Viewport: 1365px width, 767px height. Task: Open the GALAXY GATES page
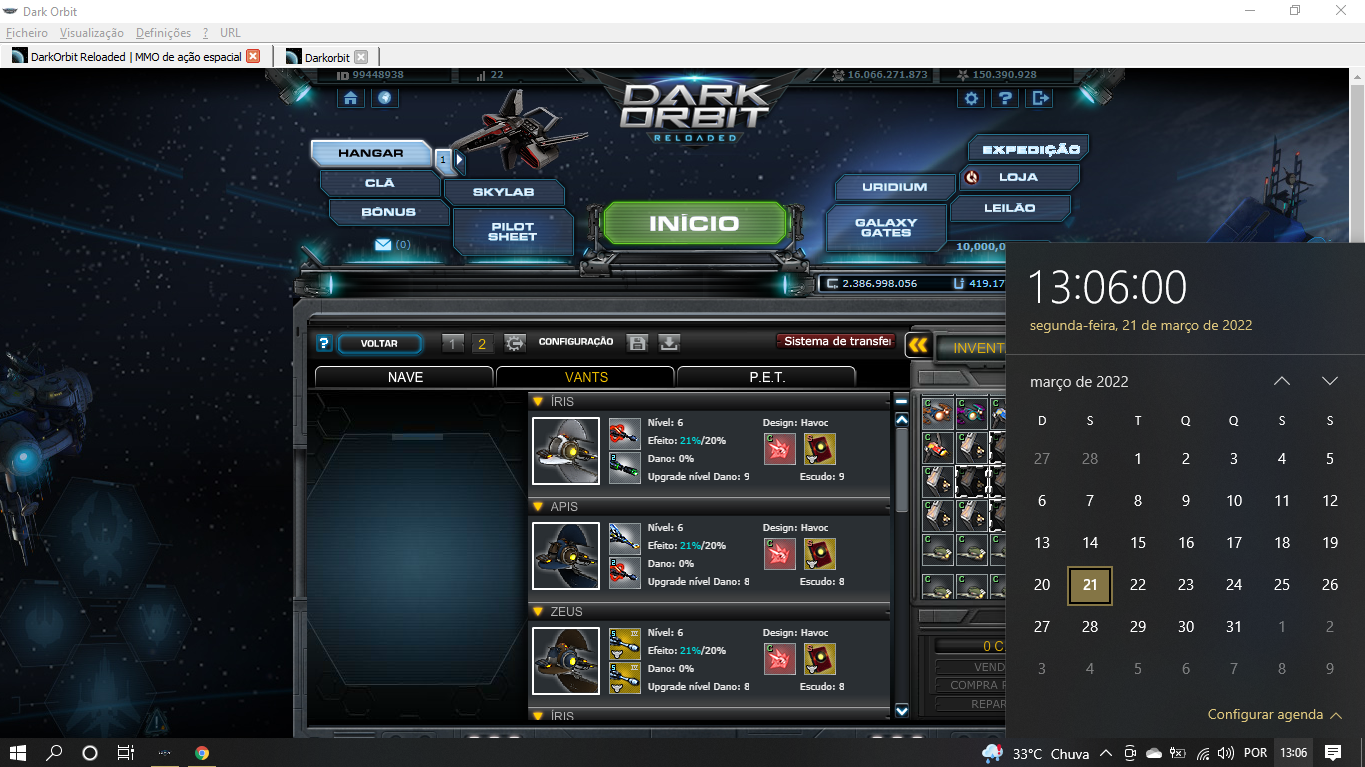(886, 228)
